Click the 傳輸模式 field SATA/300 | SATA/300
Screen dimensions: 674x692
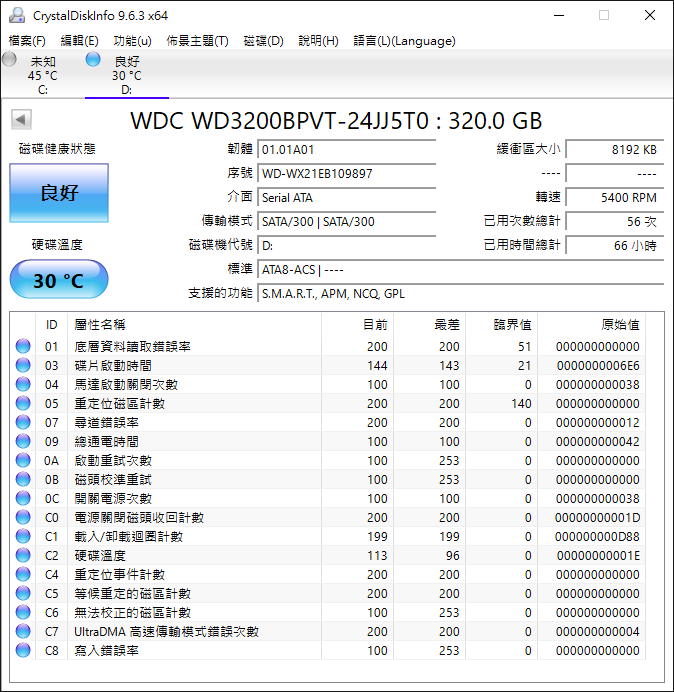[346, 221]
